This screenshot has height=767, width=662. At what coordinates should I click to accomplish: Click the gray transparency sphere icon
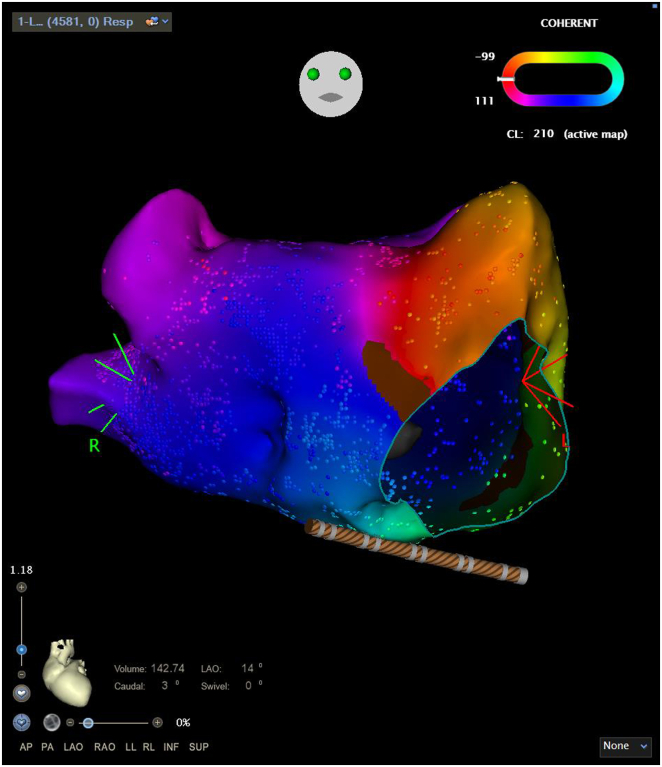click(x=52, y=722)
